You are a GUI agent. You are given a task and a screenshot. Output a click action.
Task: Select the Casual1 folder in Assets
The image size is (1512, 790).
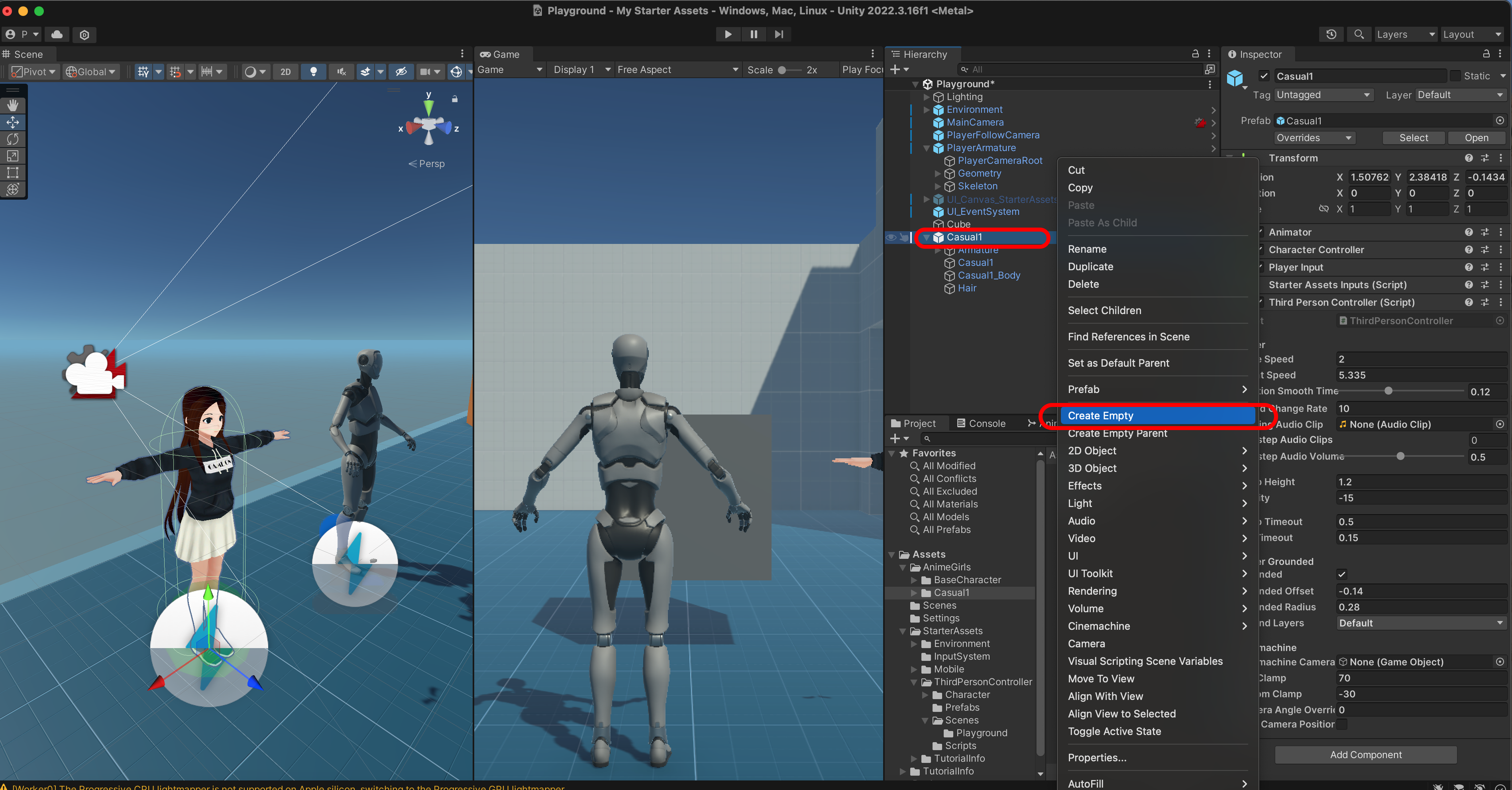[x=951, y=593]
